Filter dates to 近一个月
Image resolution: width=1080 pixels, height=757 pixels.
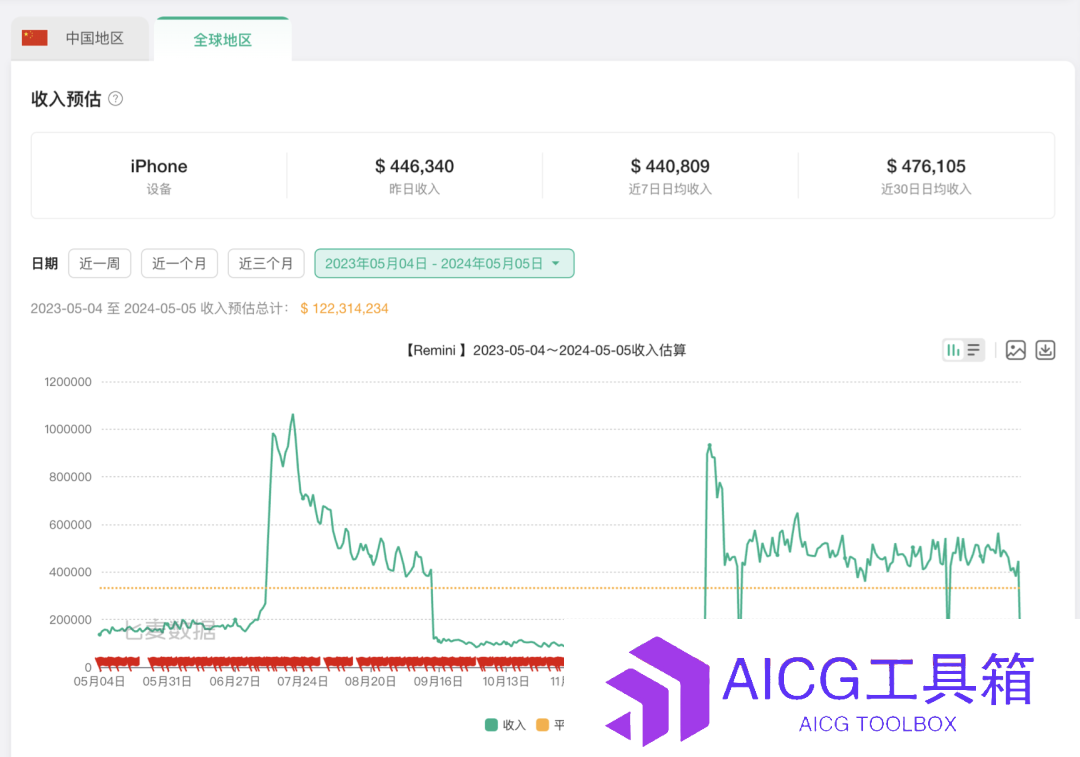click(179, 263)
